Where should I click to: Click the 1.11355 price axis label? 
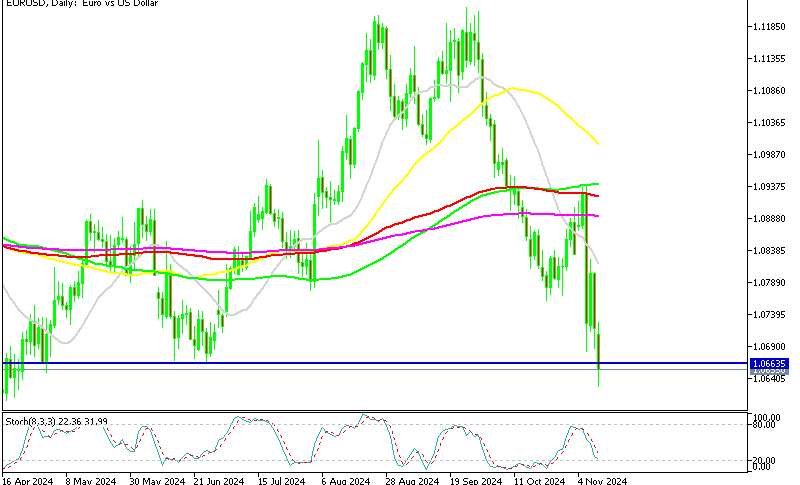click(x=769, y=59)
